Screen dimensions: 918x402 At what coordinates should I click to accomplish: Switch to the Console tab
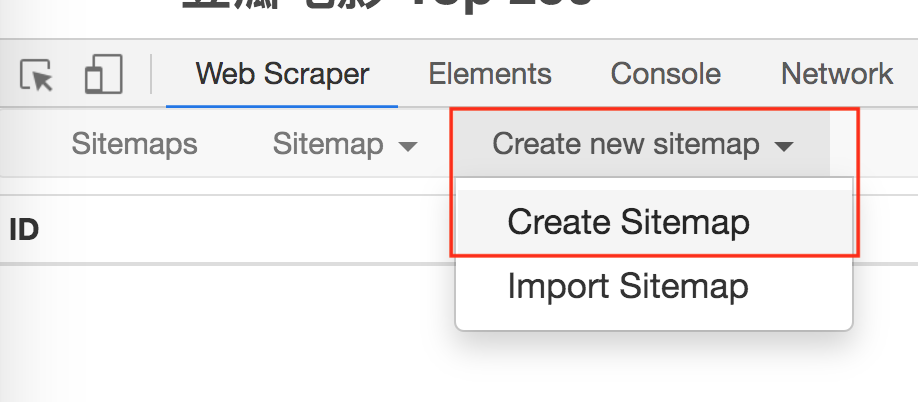coord(665,74)
